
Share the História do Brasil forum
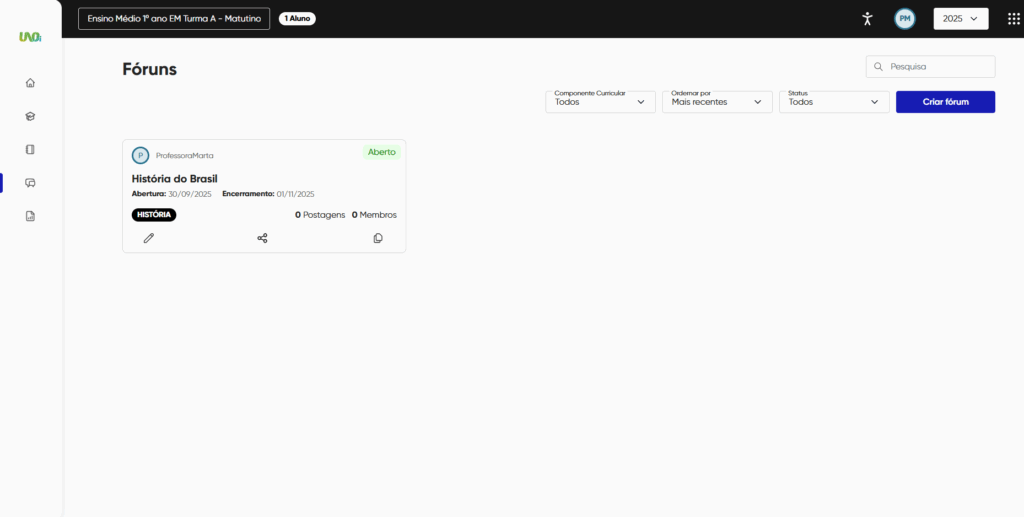tap(263, 238)
